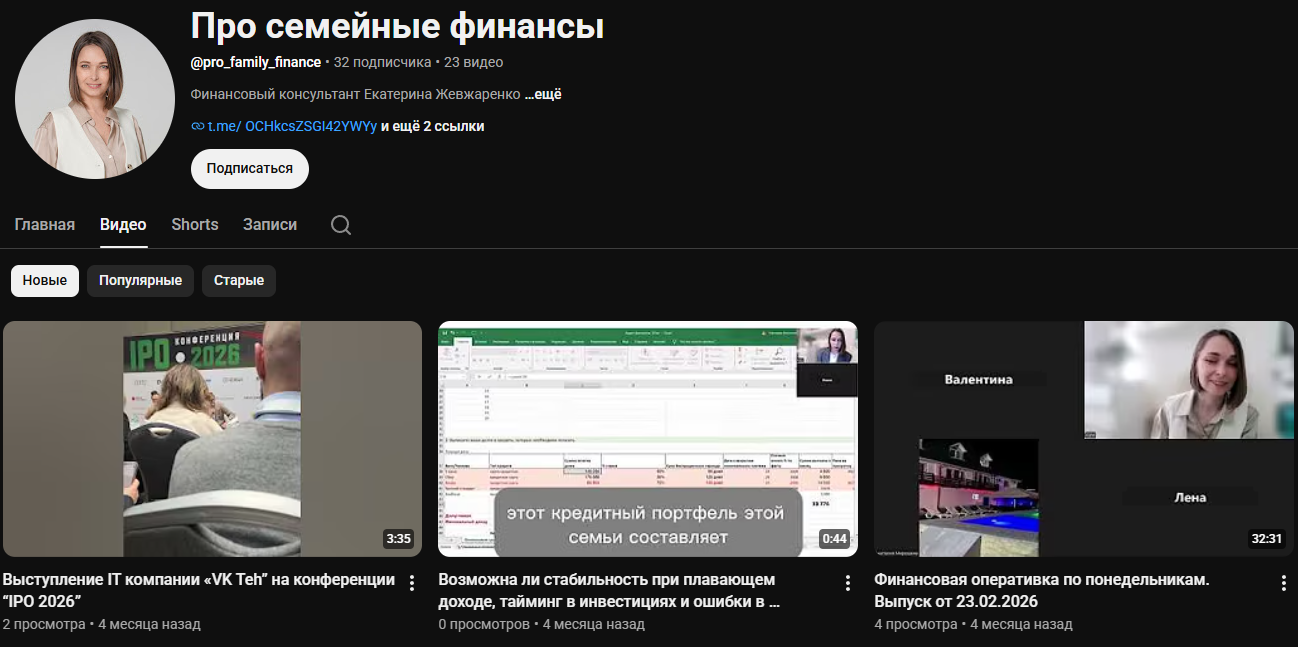Sort videos by Популярные chip

[141, 281]
